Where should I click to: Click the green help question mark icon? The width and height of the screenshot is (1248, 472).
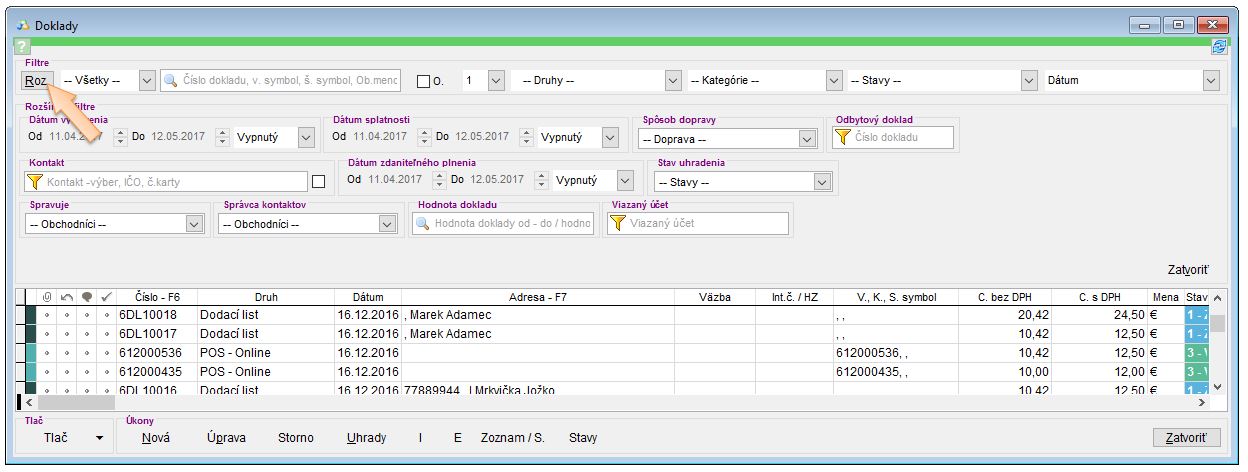[x=22, y=47]
